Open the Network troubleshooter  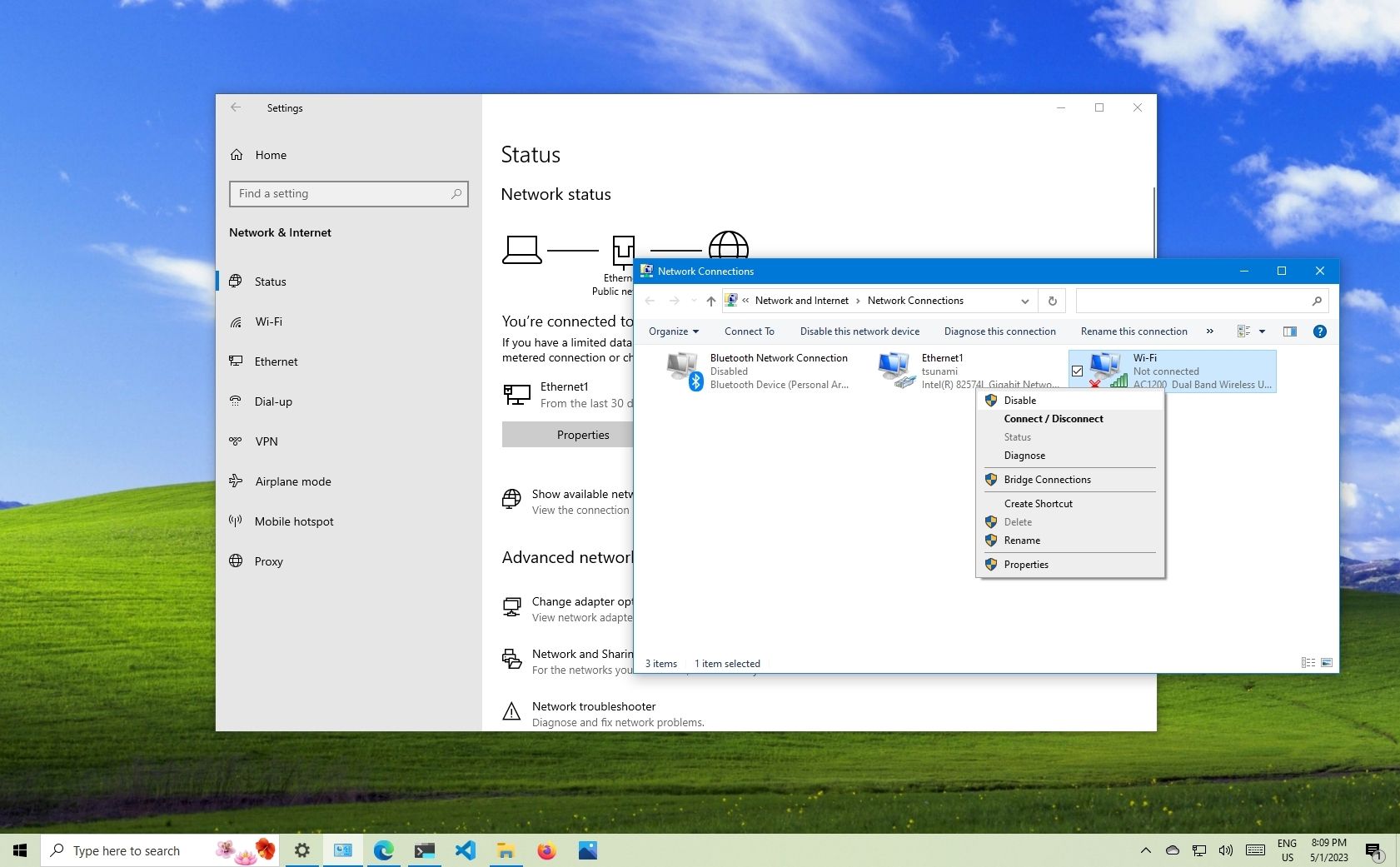(x=593, y=706)
